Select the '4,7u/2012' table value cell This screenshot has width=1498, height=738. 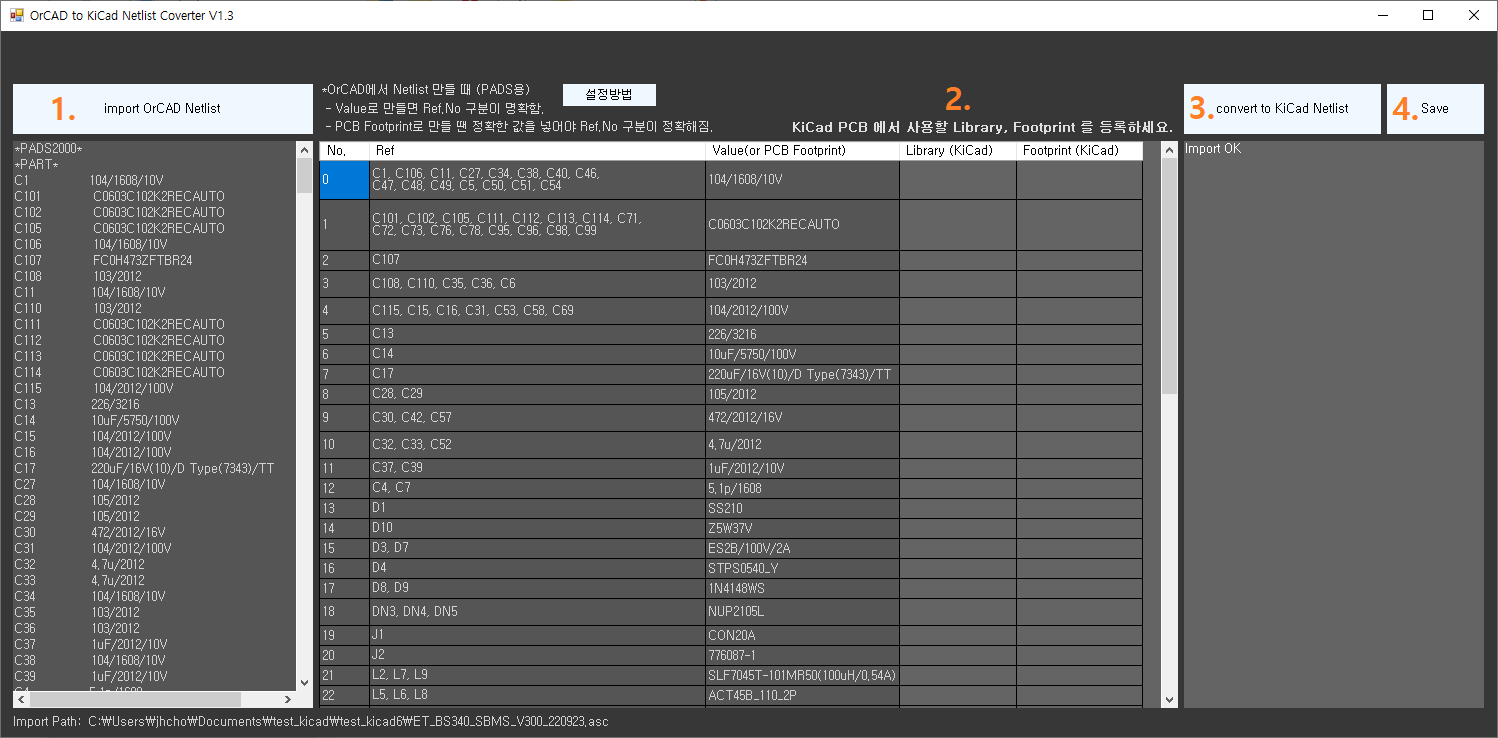802,444
